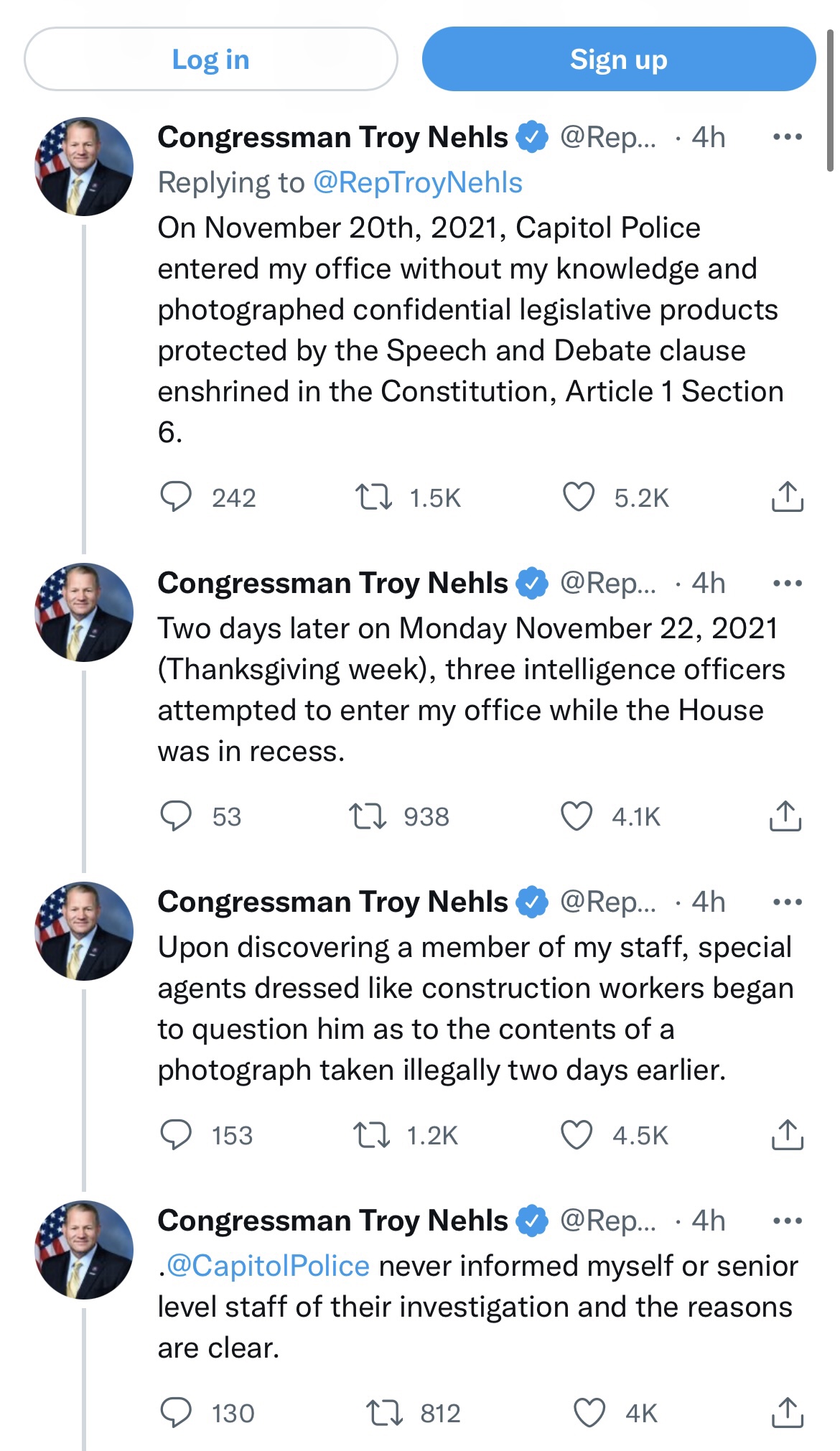Open more menu on construction workers tweet
The width and height of the screenshot is (840, 1451).
pyautogui.click(x=788, y=902)
